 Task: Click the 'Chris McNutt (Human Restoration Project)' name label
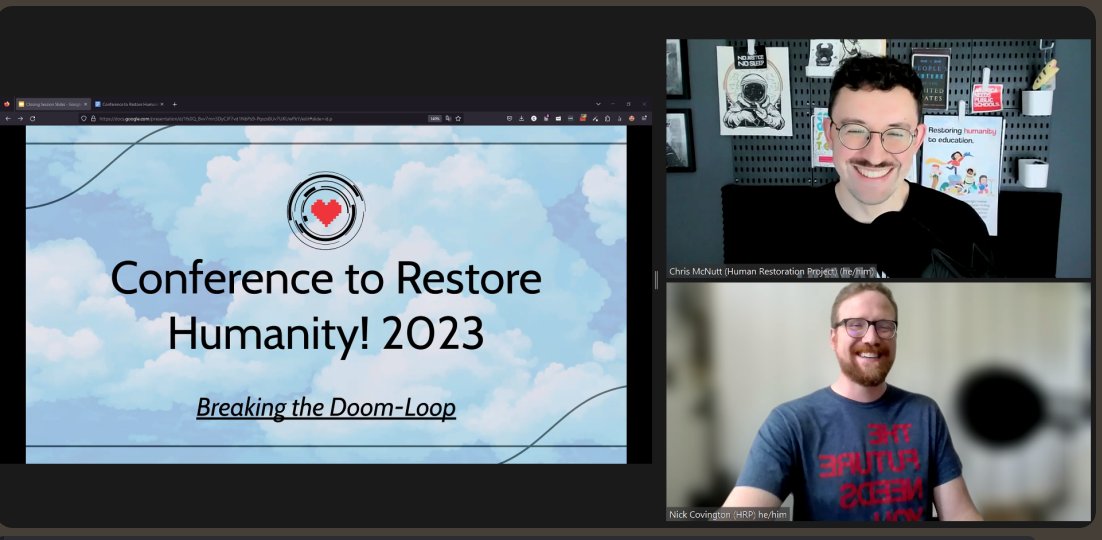tap(772, 271)
